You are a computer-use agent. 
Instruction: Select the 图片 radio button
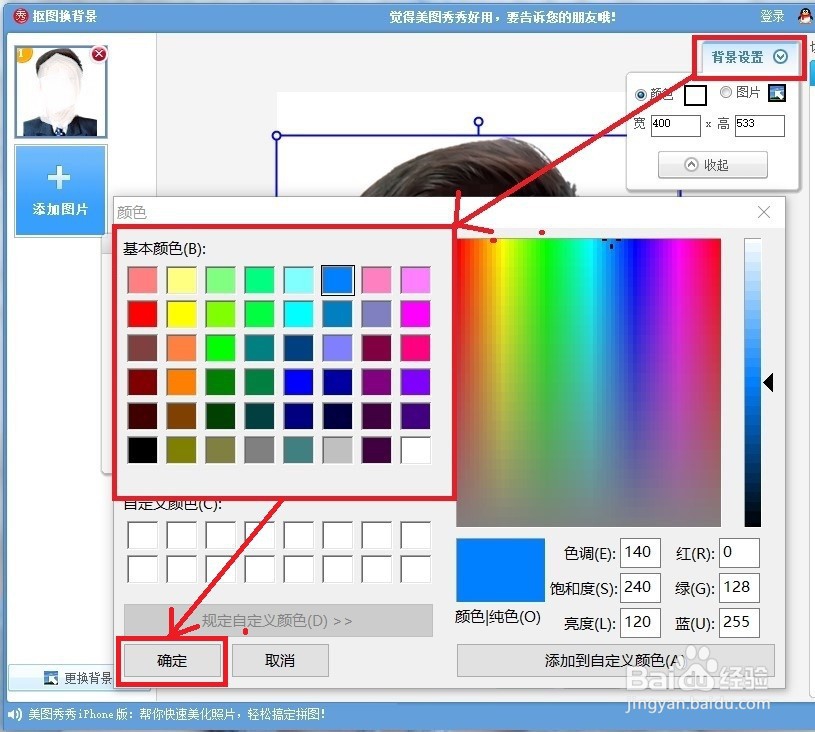pyautogui.click(x=726, y=93)
